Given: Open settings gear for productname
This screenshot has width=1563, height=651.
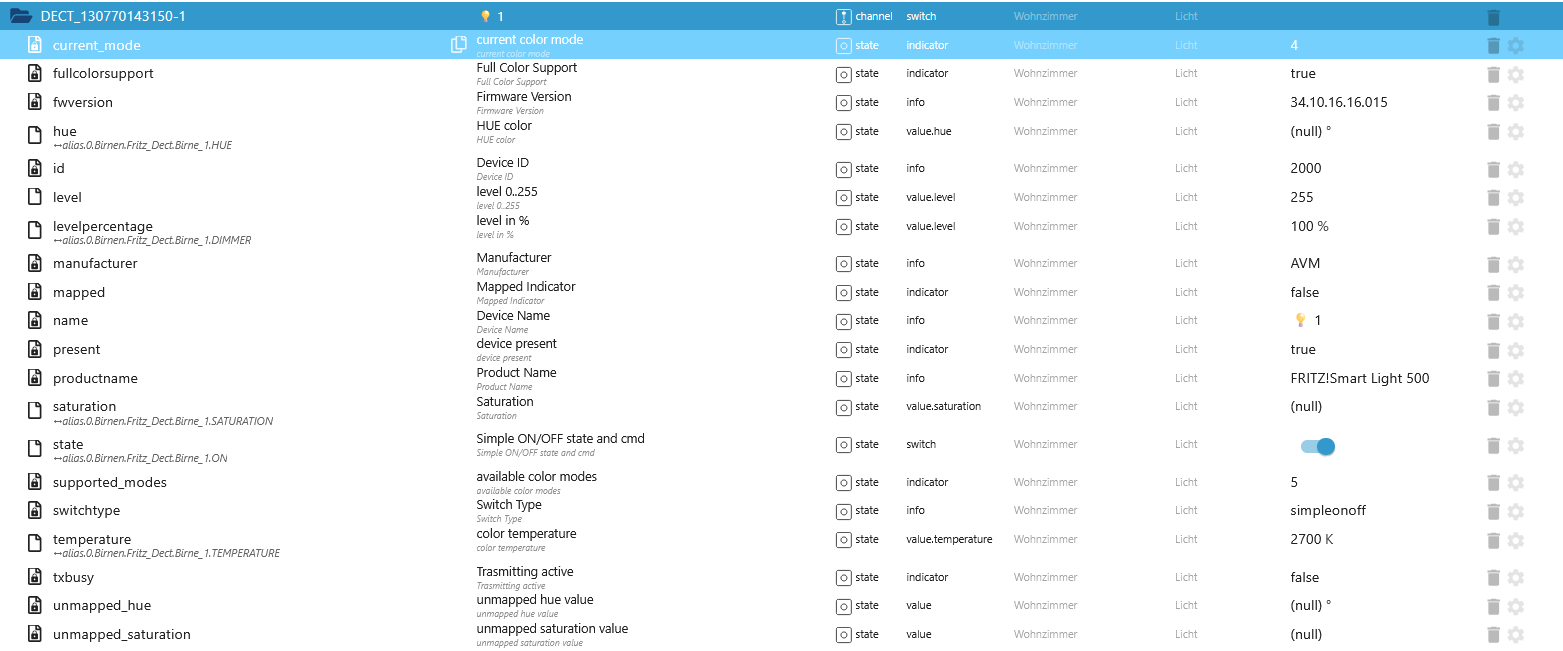Looking at the screenshot, I should (1516, 379).
